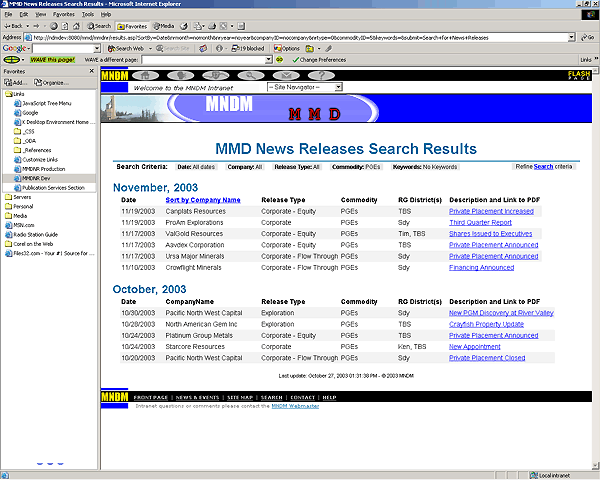Click the Forward arrow button

36,26
